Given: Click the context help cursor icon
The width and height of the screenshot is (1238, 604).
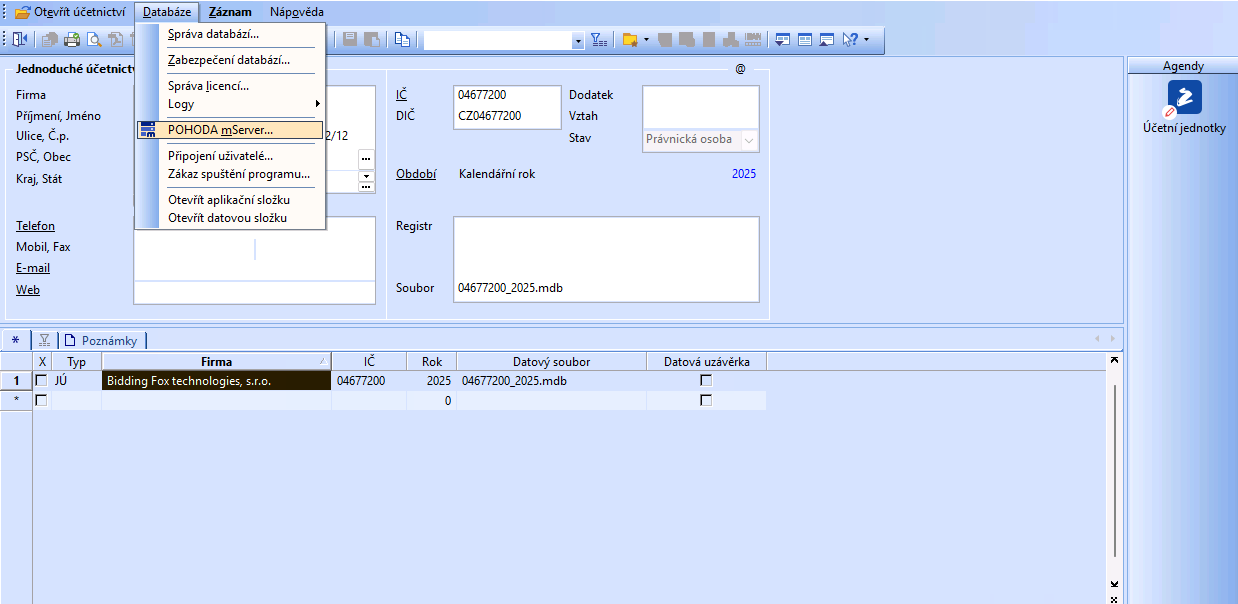Looking at the screenshot, I should pyautogui.click(x=850, y=40).
